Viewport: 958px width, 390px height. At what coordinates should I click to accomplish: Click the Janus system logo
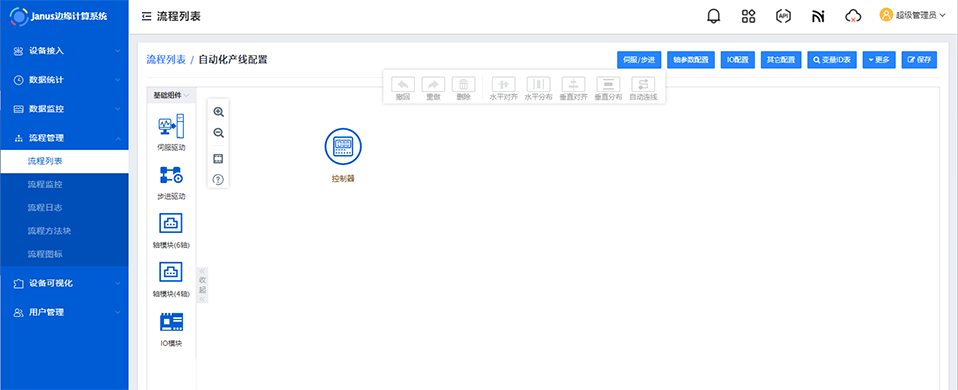[20, 17]
